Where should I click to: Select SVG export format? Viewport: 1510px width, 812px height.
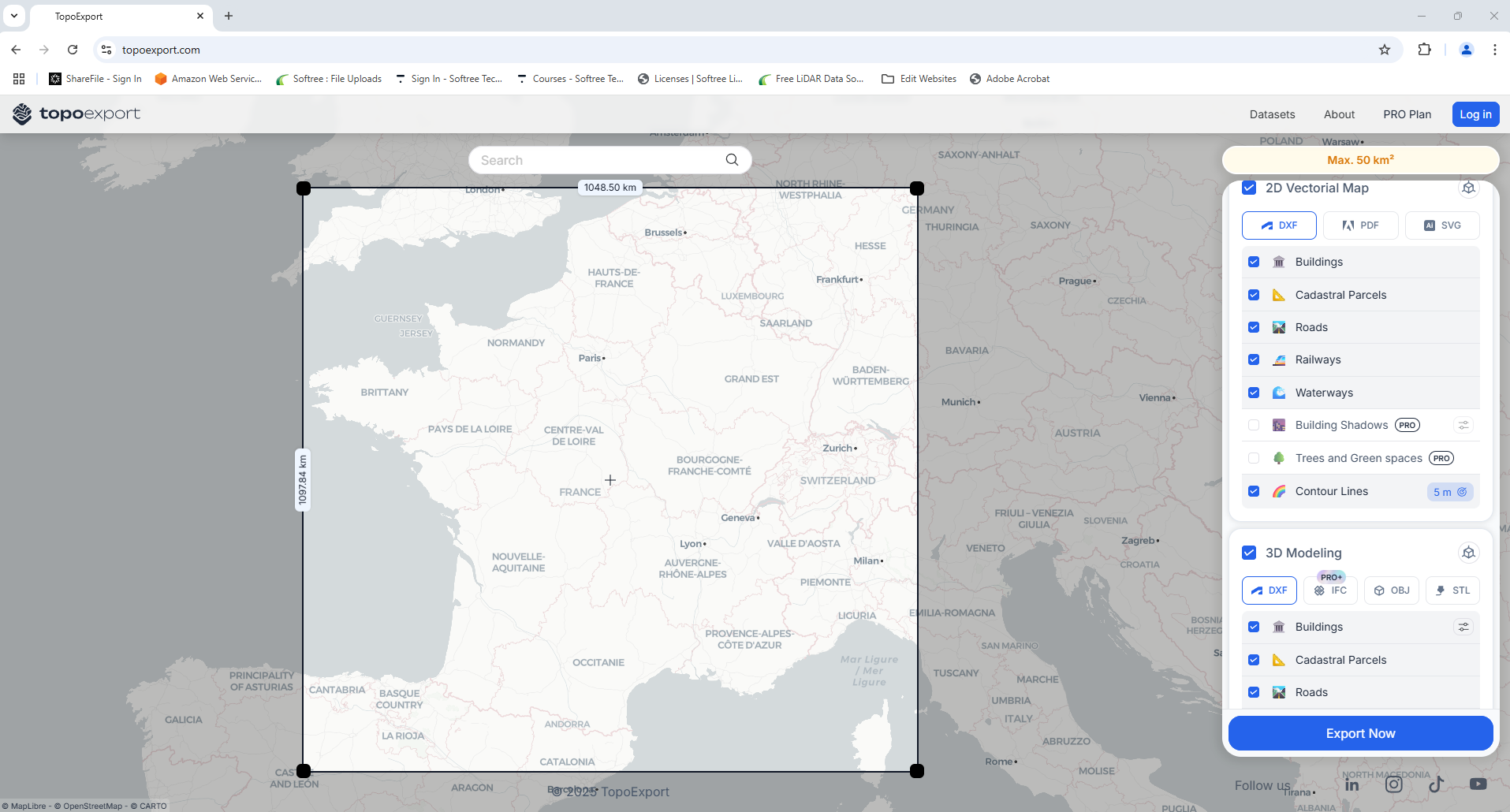click(1442, 225)
